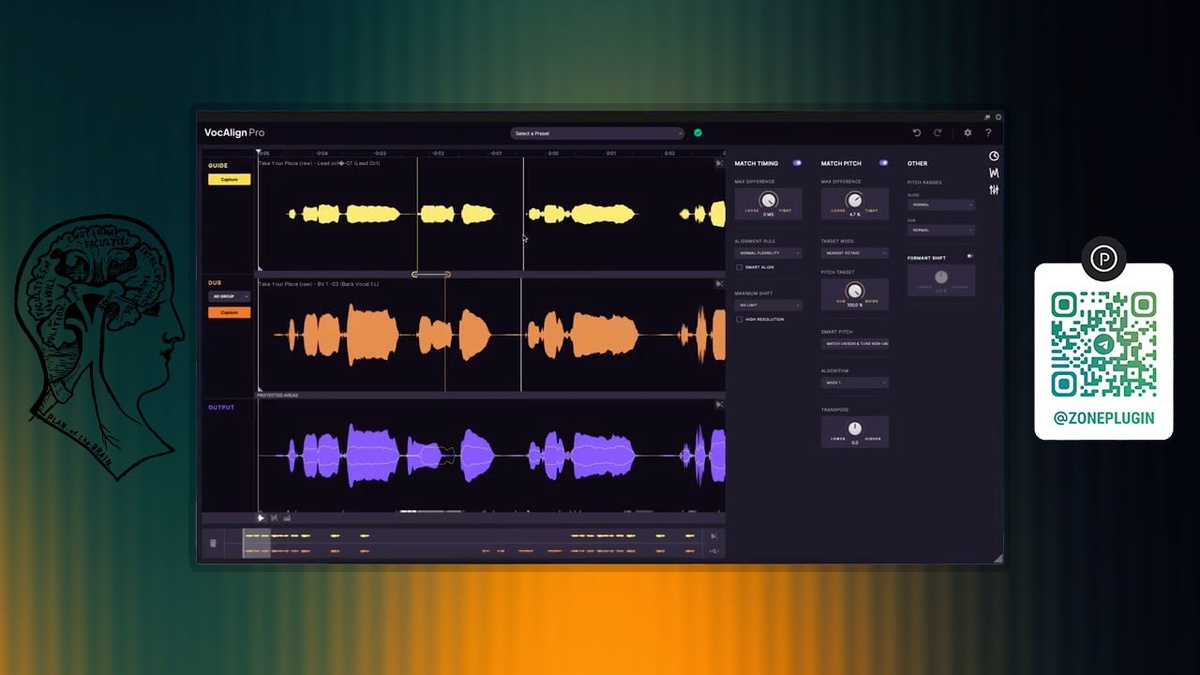Open the settings gear icon
The image size is (1200, 675).
pos(967,133)
